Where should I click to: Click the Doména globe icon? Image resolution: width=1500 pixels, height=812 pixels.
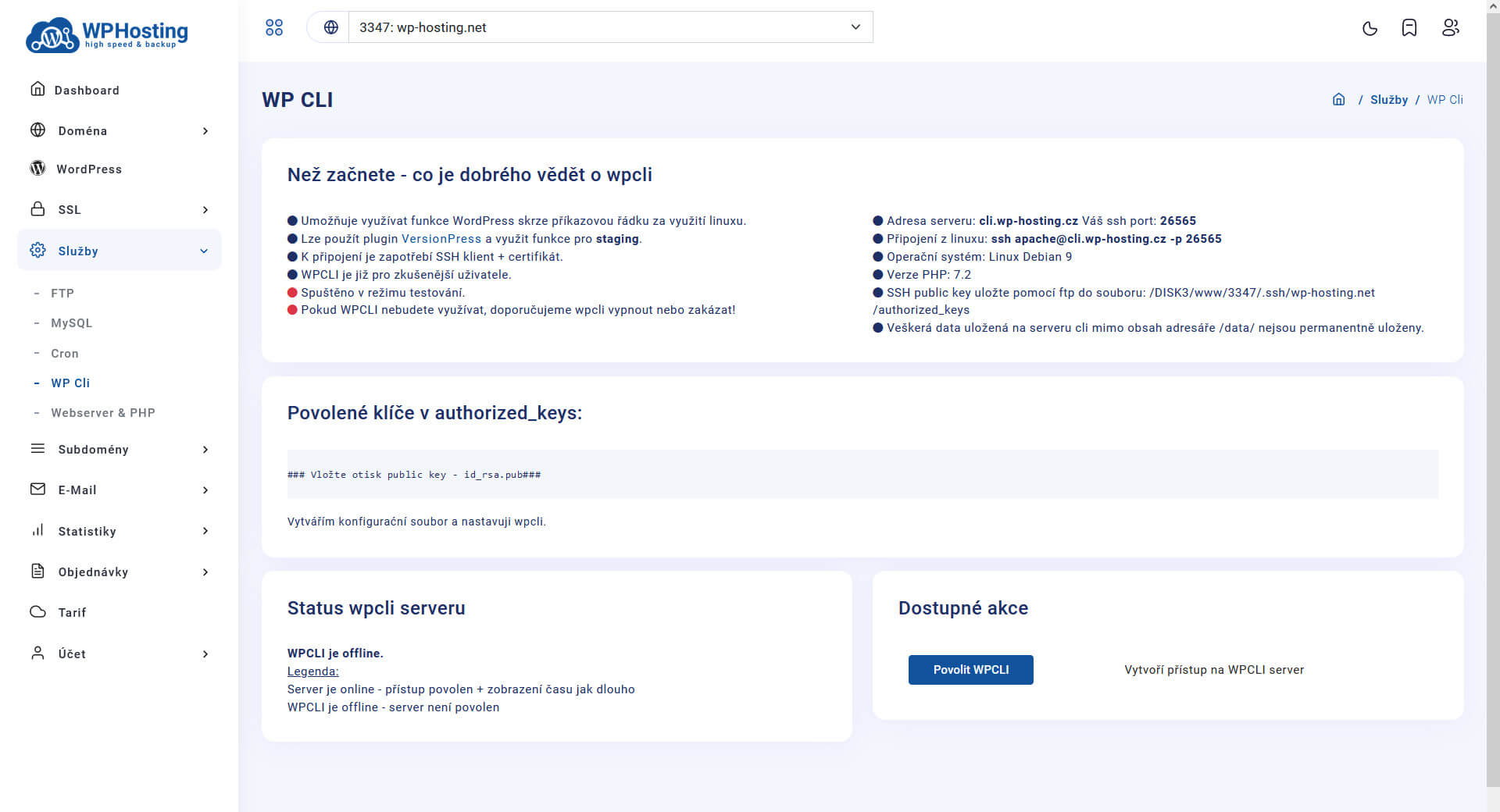37,130
